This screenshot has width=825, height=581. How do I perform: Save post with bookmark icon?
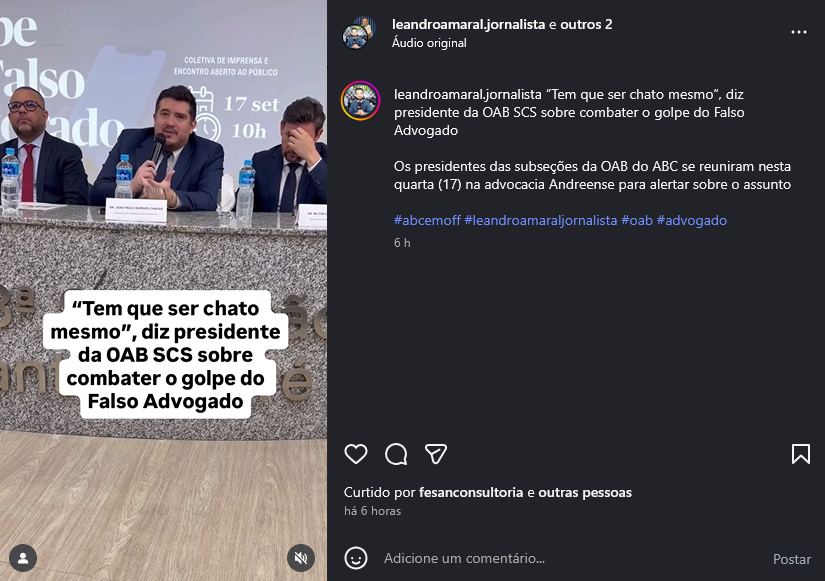click(800, 454)
